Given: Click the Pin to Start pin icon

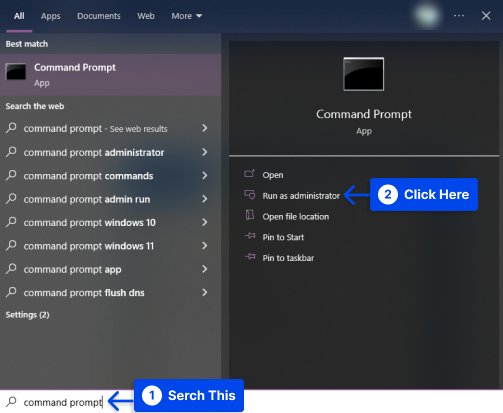Looking at the screenshot, I should (250, 236).
